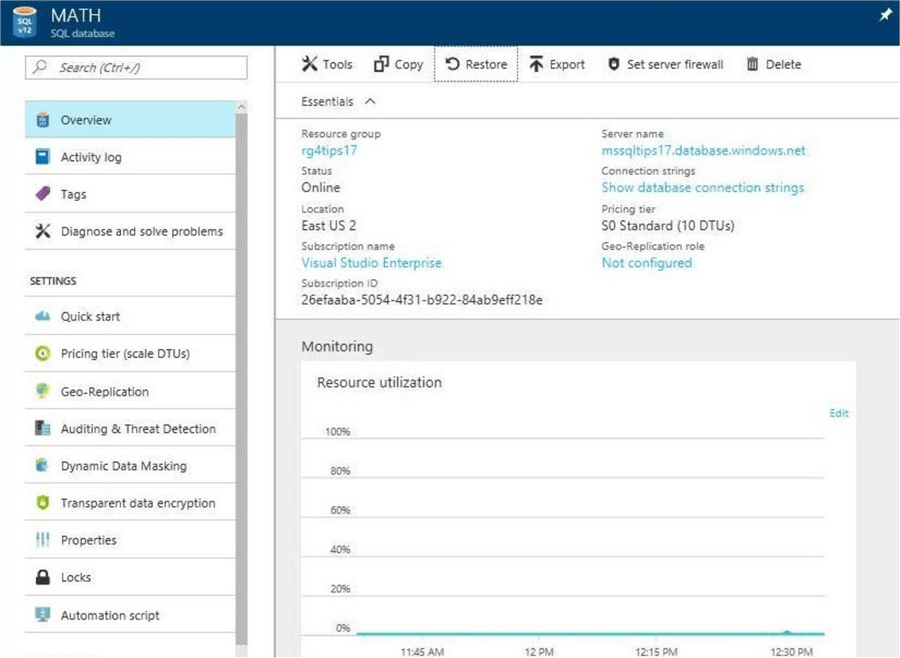
Task: Click the Export command text
Action: [567, 64]
